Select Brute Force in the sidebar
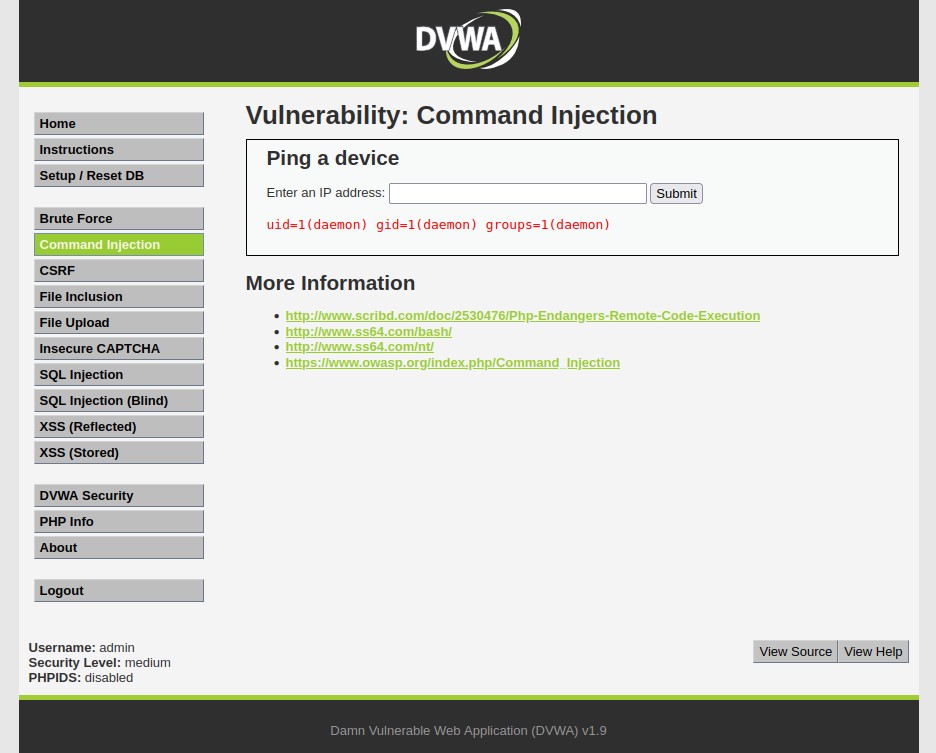Screen dimensions: 936x753 point(119,219)
